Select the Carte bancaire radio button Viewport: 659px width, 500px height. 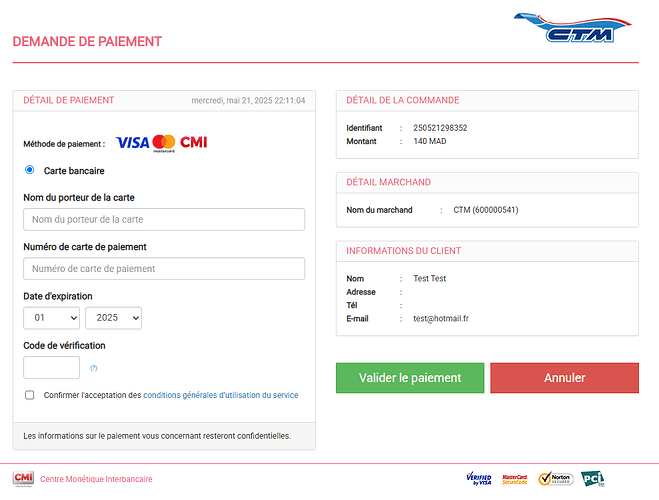point(29,170)
